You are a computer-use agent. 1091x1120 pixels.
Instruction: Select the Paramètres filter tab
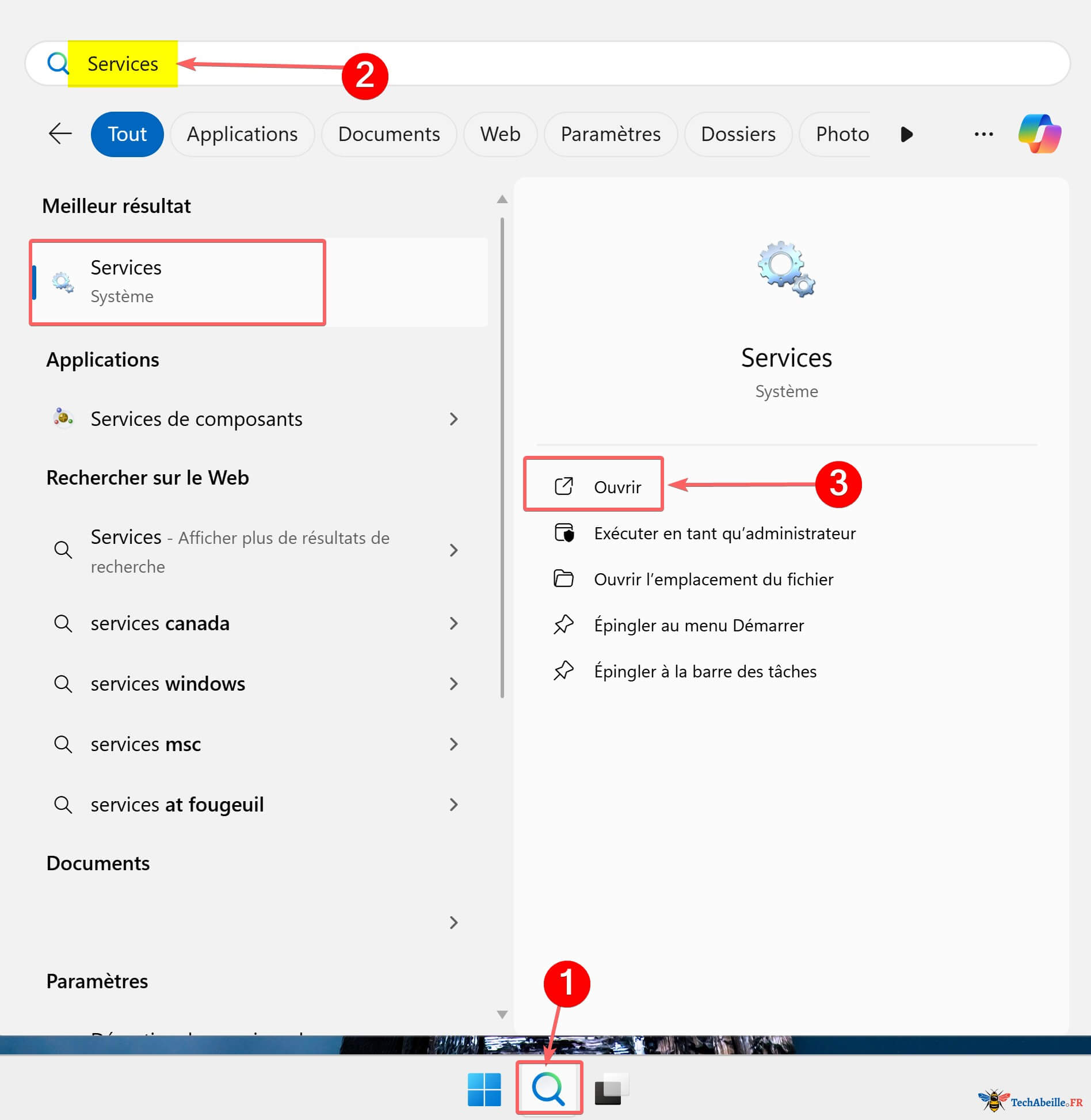(611, 134)
